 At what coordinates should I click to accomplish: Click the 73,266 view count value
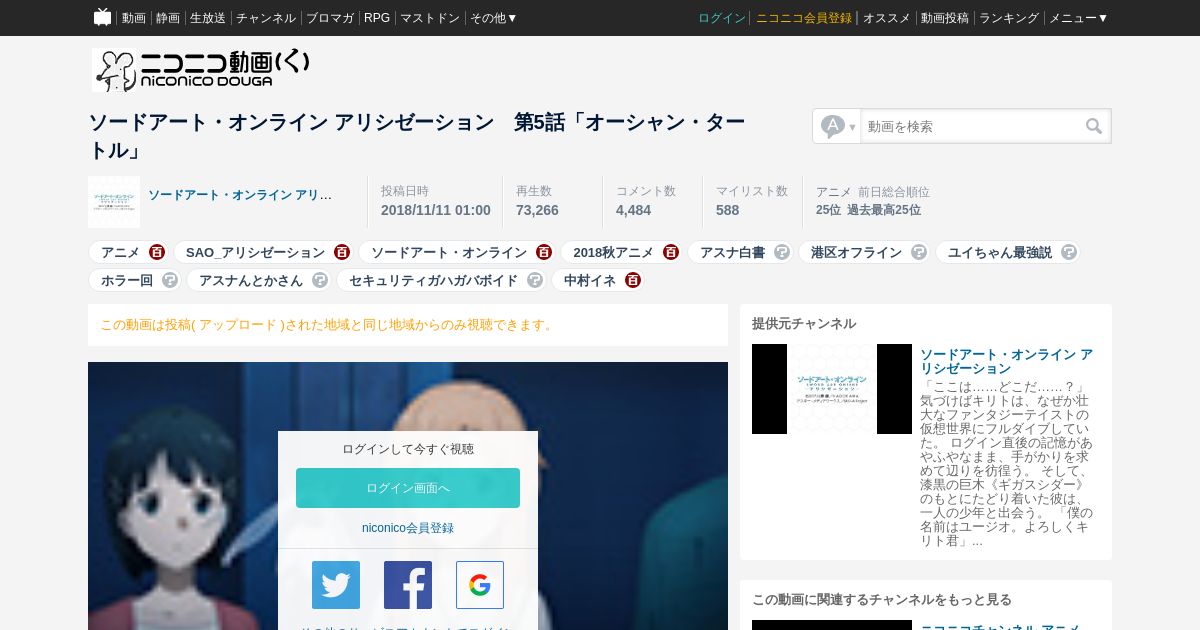coord(537,210)
